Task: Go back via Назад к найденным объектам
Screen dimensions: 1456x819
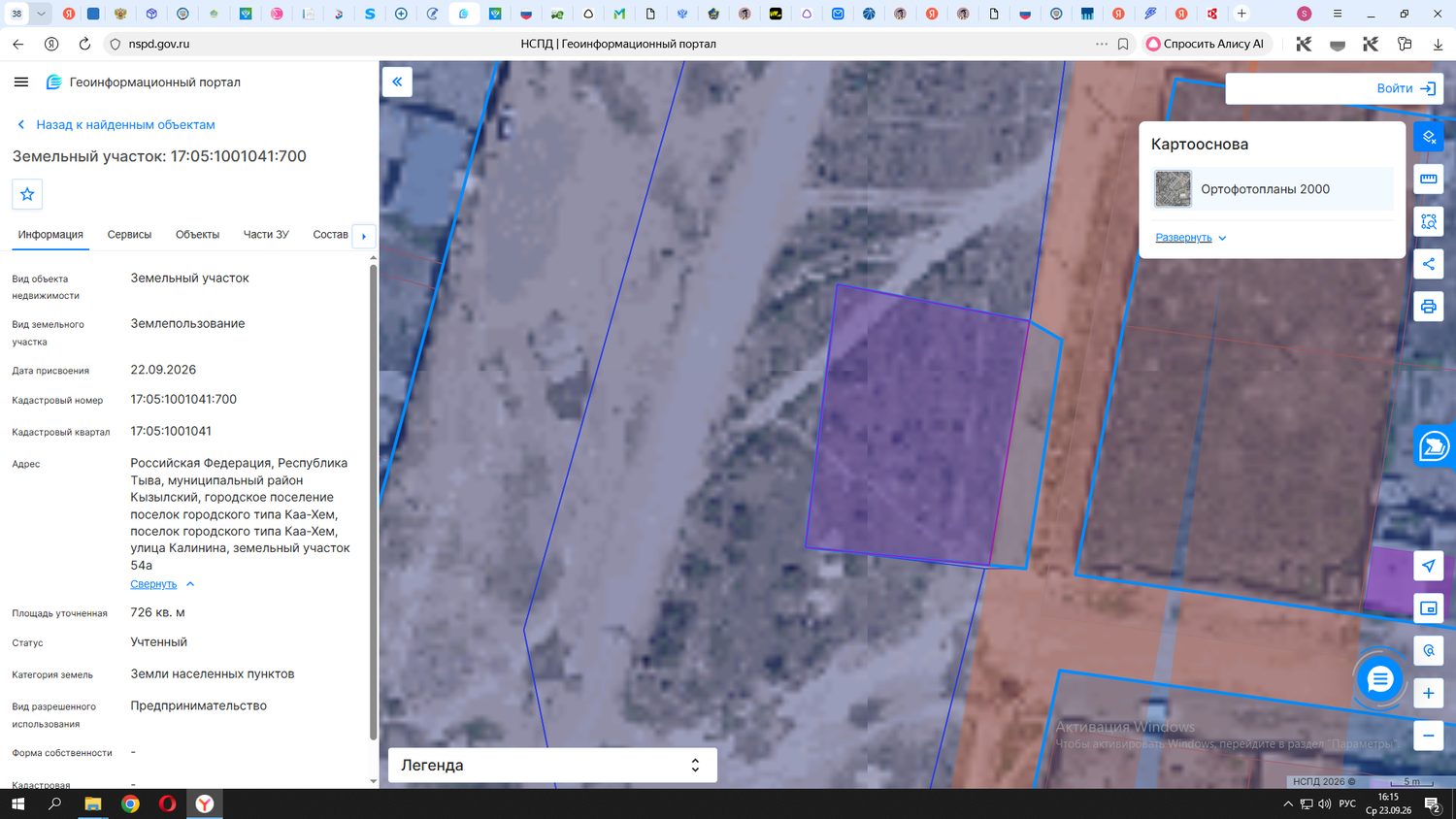Action: 116,125
